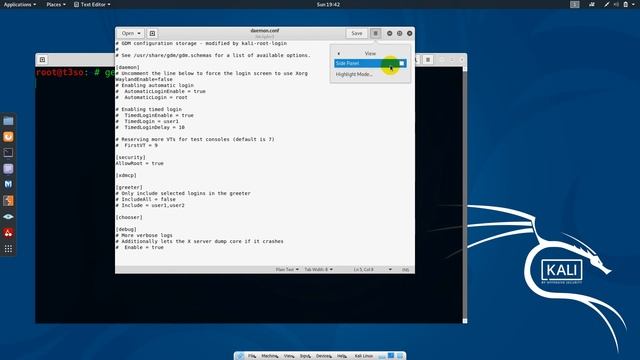Click the INS insert mode indicator
This screenshot has width=640, height=360.
click(405, 269)
